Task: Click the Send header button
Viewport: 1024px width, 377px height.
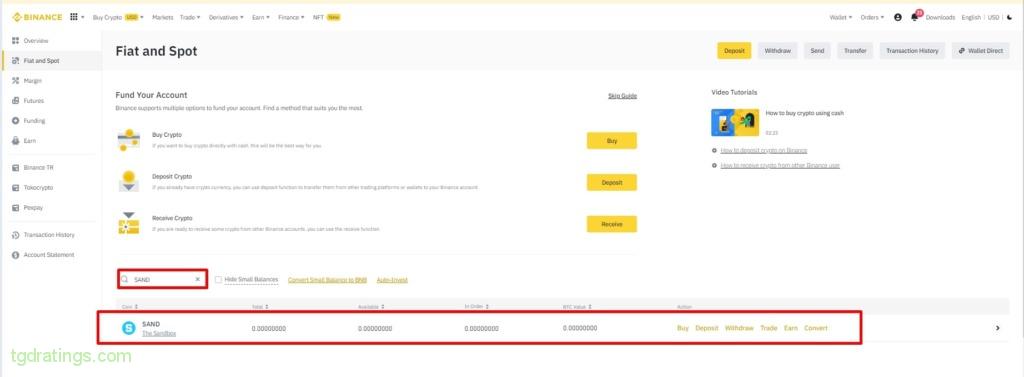Action: 818,51
